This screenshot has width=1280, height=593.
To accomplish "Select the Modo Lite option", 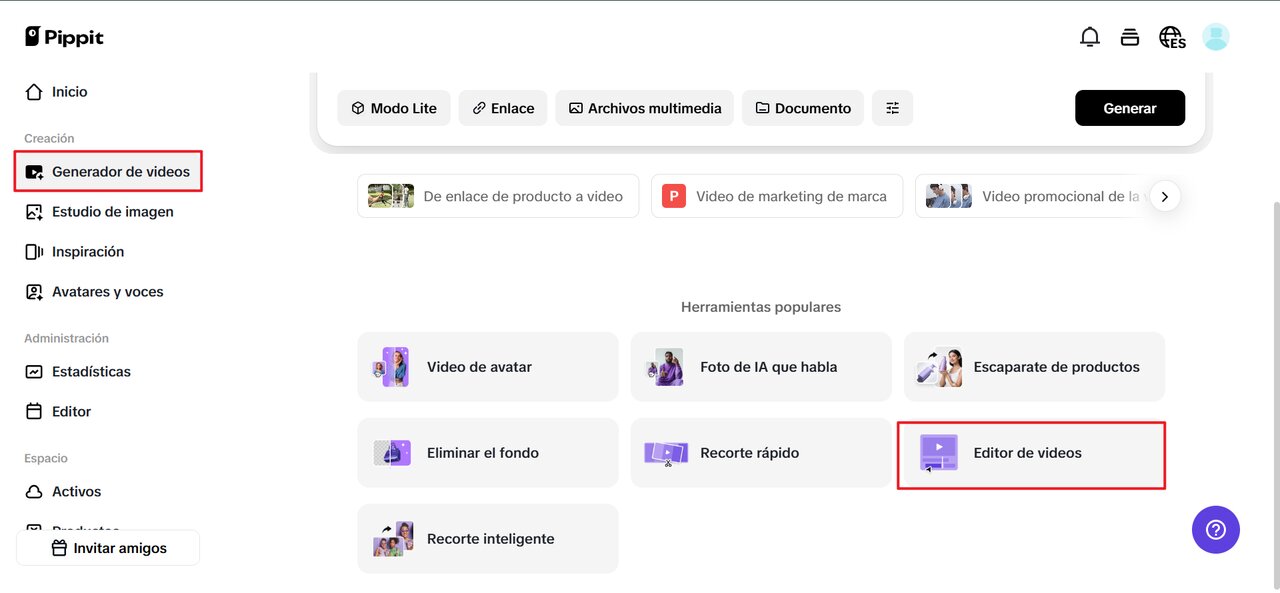I will 394,108.
